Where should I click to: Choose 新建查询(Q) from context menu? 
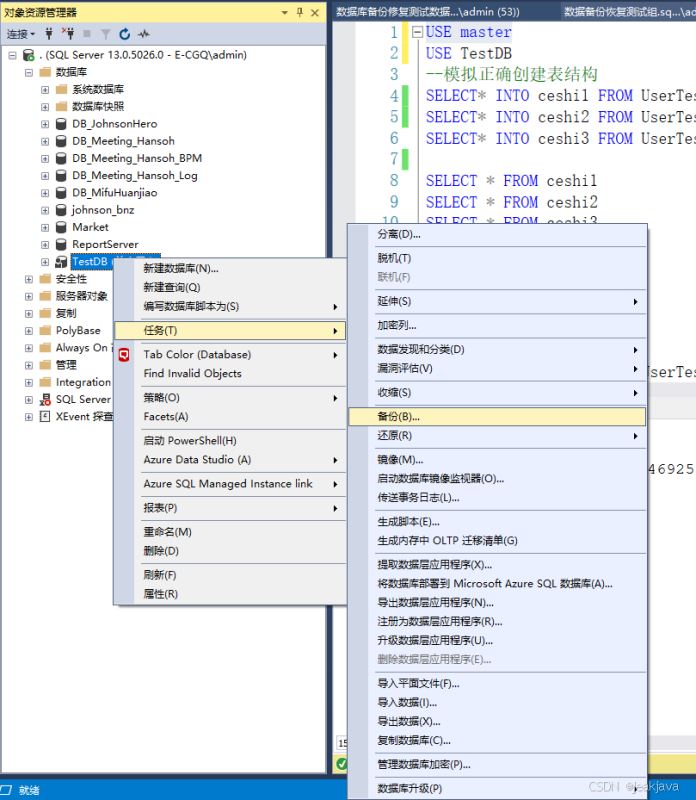pos(231,288)
